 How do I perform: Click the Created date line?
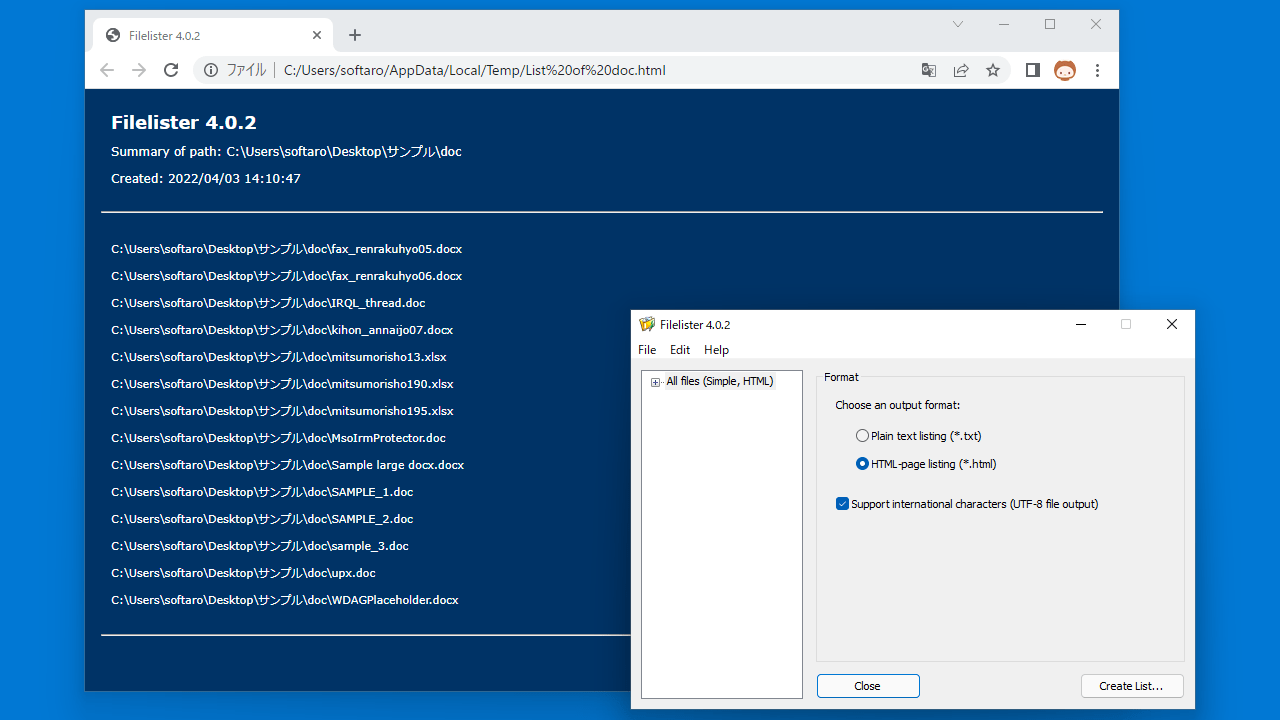tap(206, 179)
